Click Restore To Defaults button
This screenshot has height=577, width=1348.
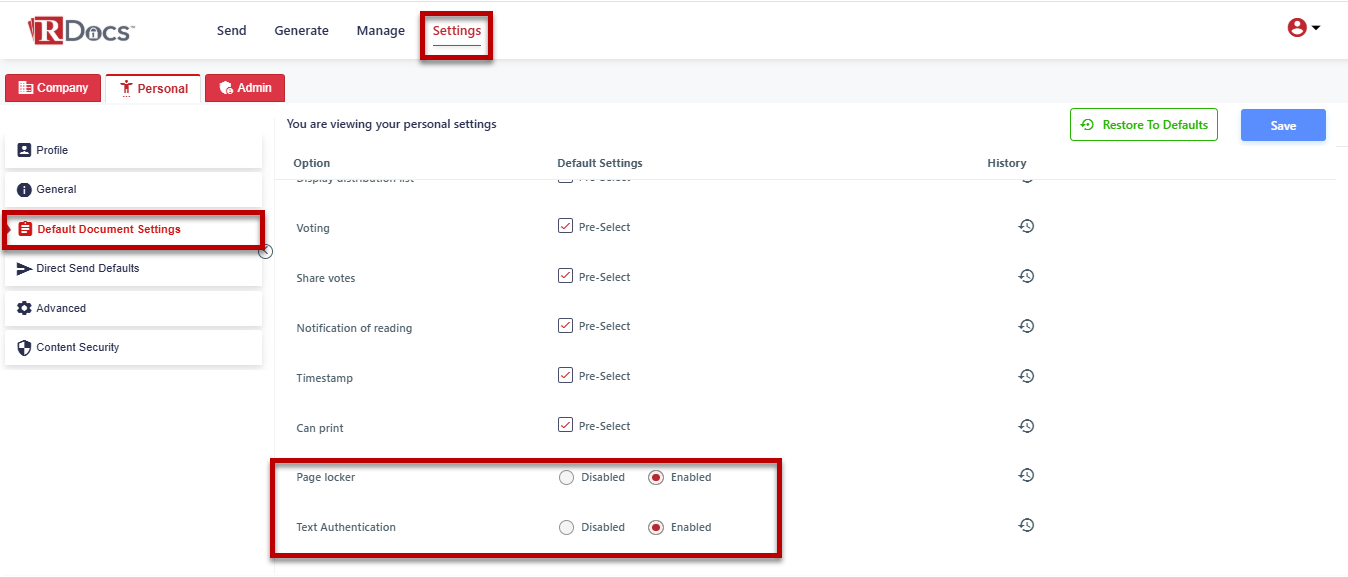tap(1143, 125)
